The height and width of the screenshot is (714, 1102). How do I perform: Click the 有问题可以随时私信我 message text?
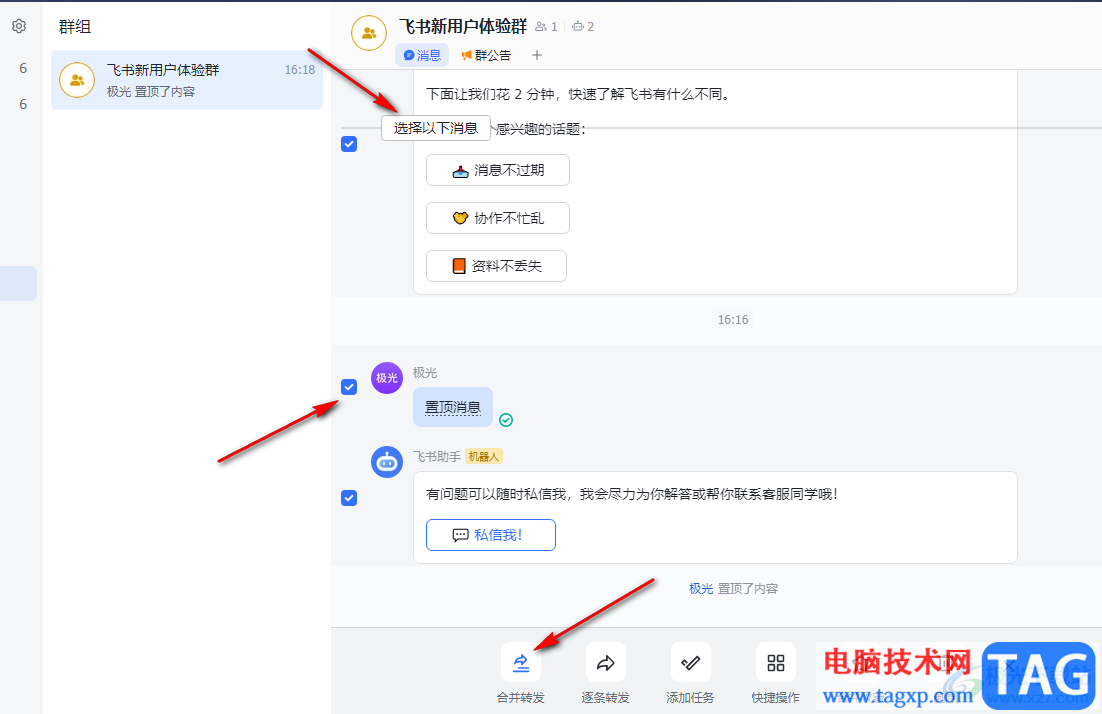(632, 494)
